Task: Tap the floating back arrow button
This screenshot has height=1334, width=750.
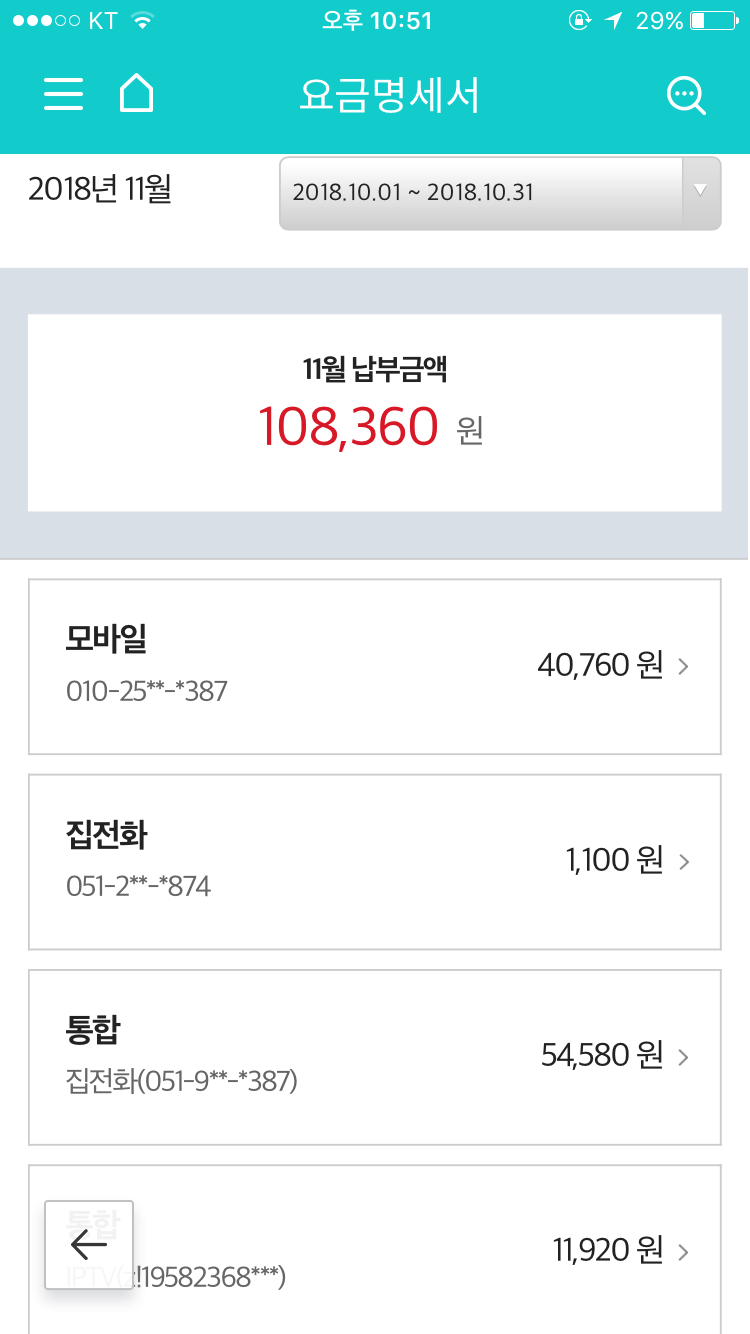Action: (x=89, y=1245)
